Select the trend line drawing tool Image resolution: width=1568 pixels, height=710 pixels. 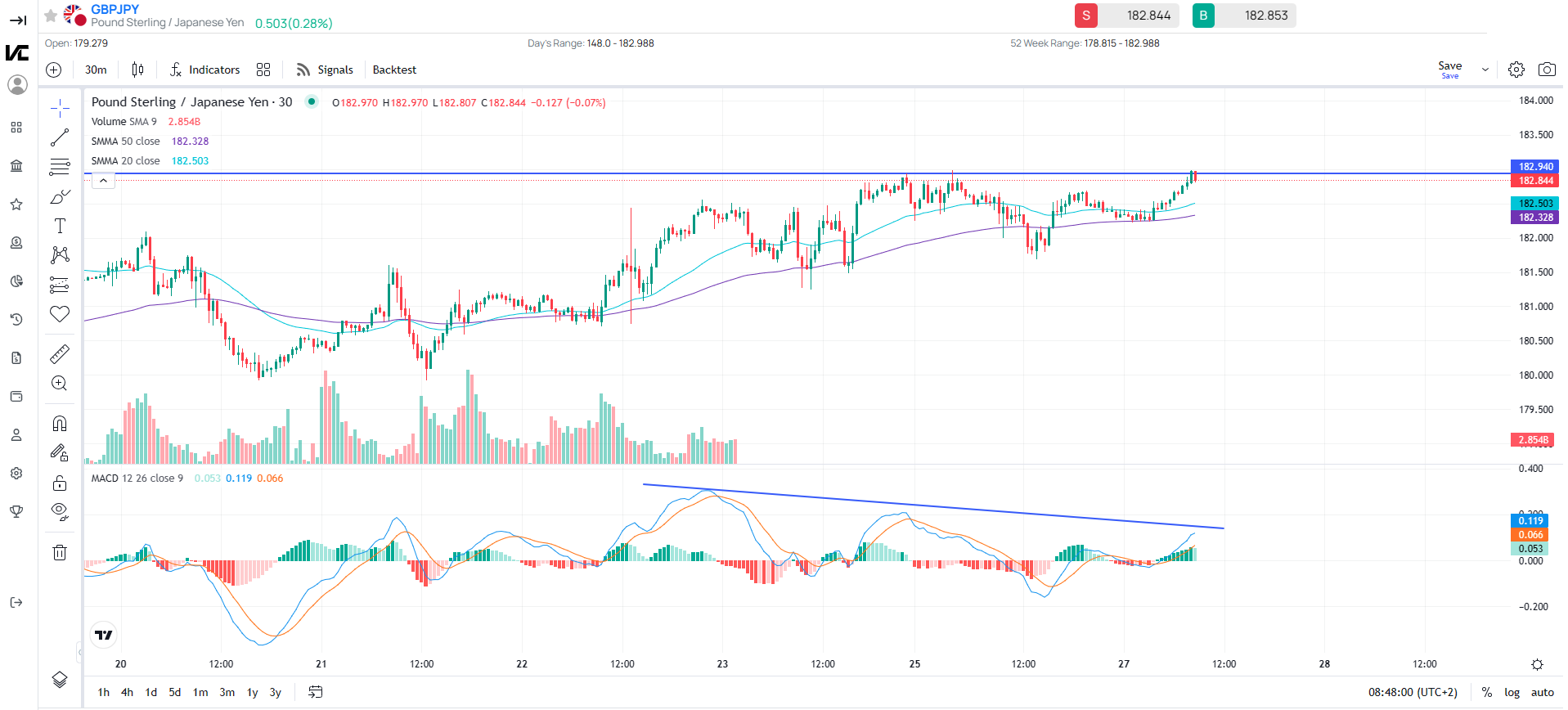[60, 137]
